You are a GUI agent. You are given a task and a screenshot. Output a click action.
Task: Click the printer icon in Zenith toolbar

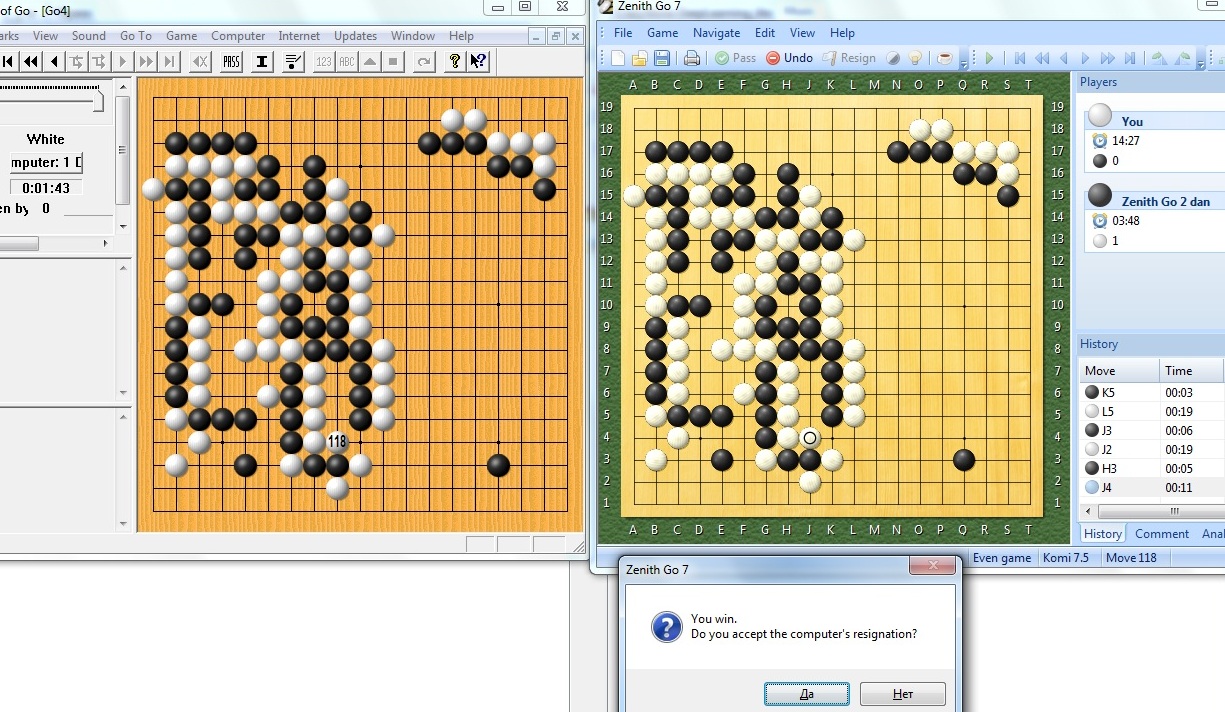692,58
